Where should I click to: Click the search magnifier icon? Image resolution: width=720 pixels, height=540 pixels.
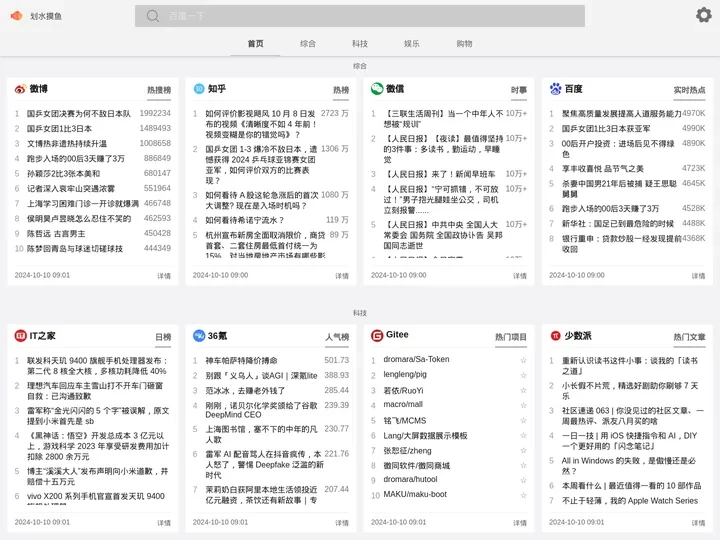click(x=153, y=16)
